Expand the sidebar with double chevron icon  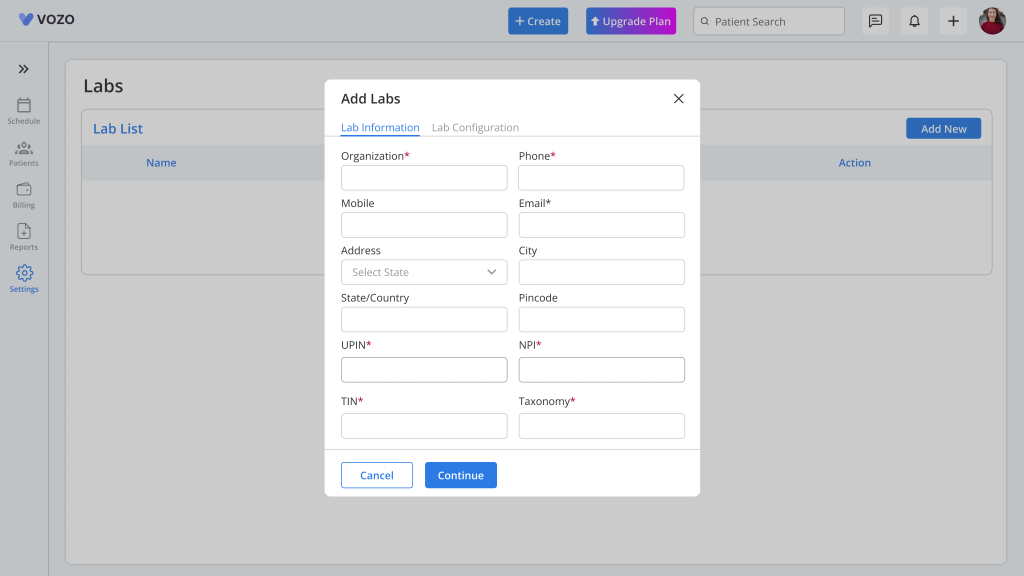pyautogui.click(x=24, y=69)
